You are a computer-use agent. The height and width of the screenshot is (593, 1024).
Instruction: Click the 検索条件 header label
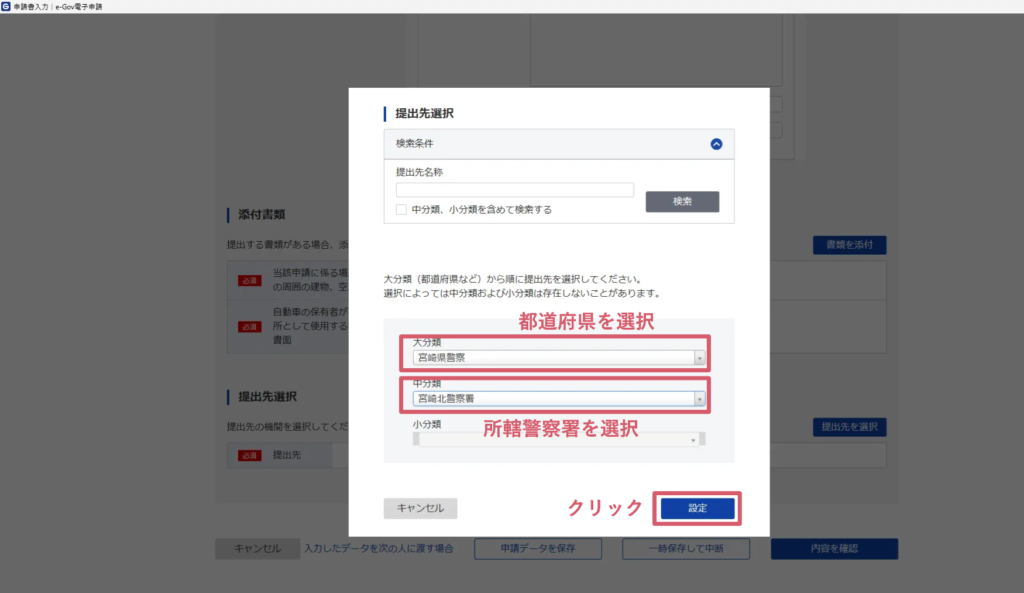tap(414, 144)
